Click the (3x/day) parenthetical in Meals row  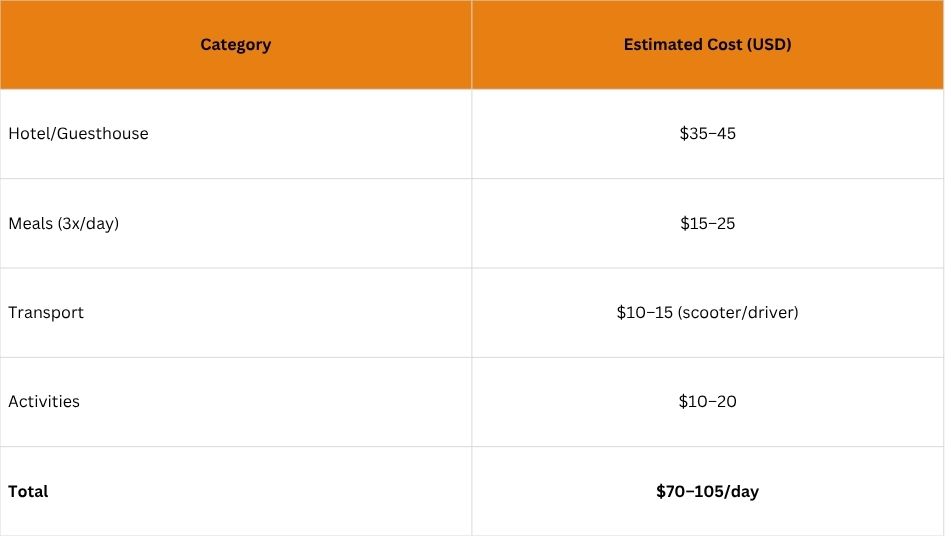[x=89, y=223]
